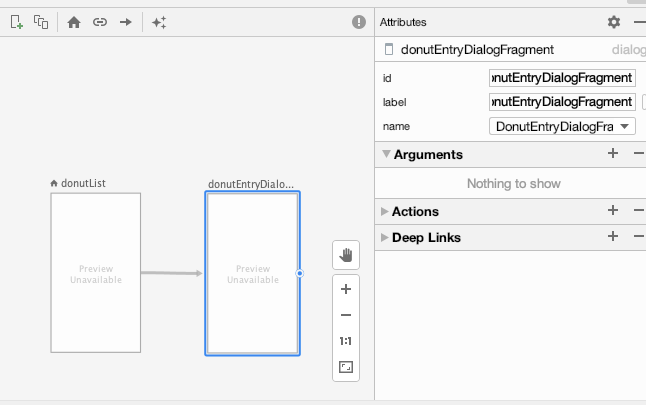Click the nested graph icon
The height and width of the screenshot is (405, 646).
click(41, 22)
